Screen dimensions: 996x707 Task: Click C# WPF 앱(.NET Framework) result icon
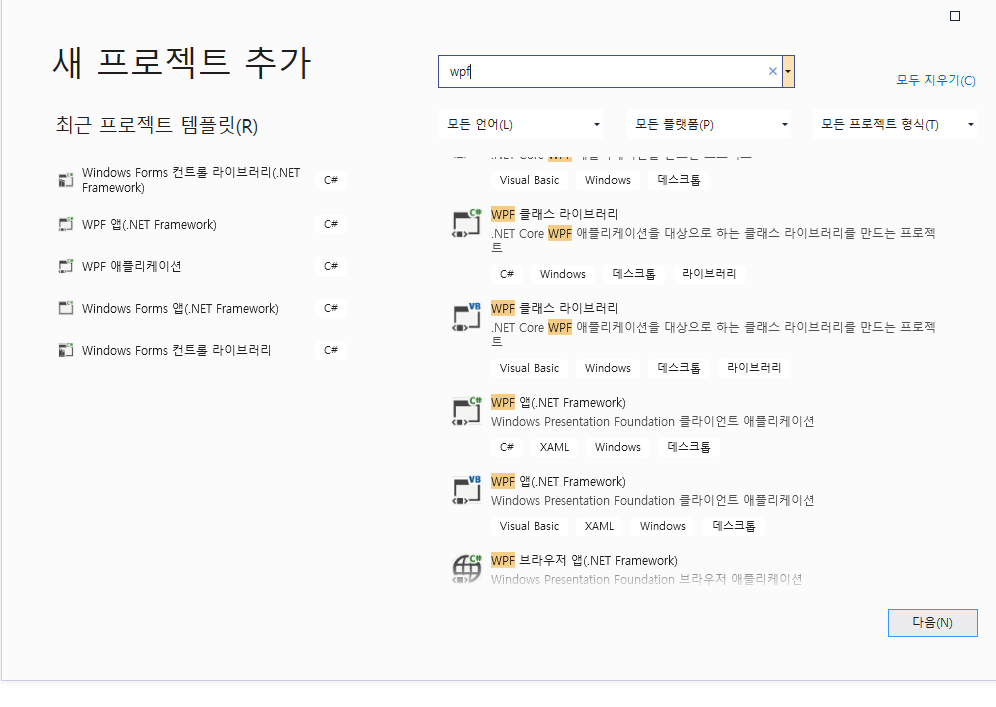[466, 412]
